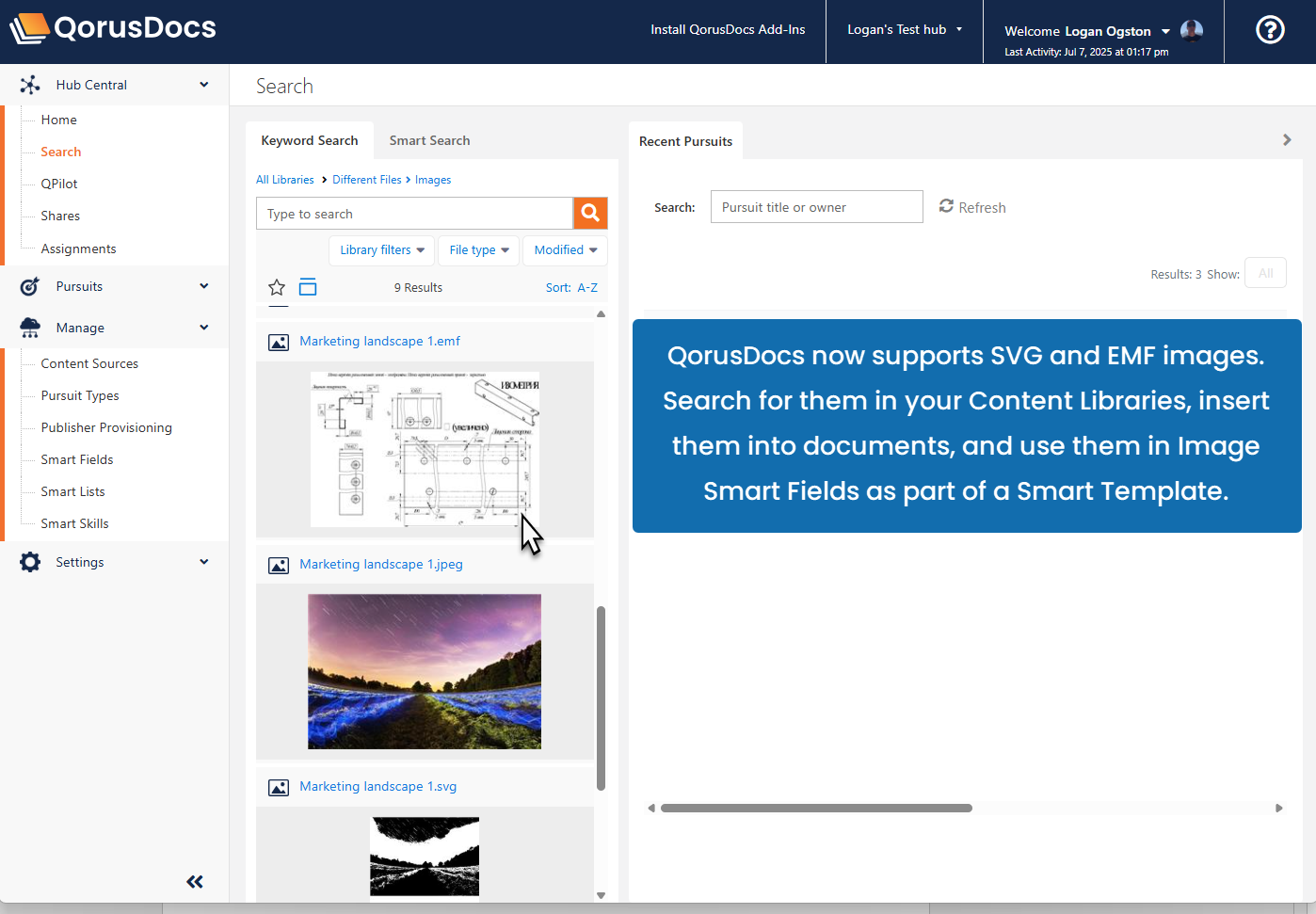Open the File type dropdown
The image size is (1316, 914).
pos(478,250)
